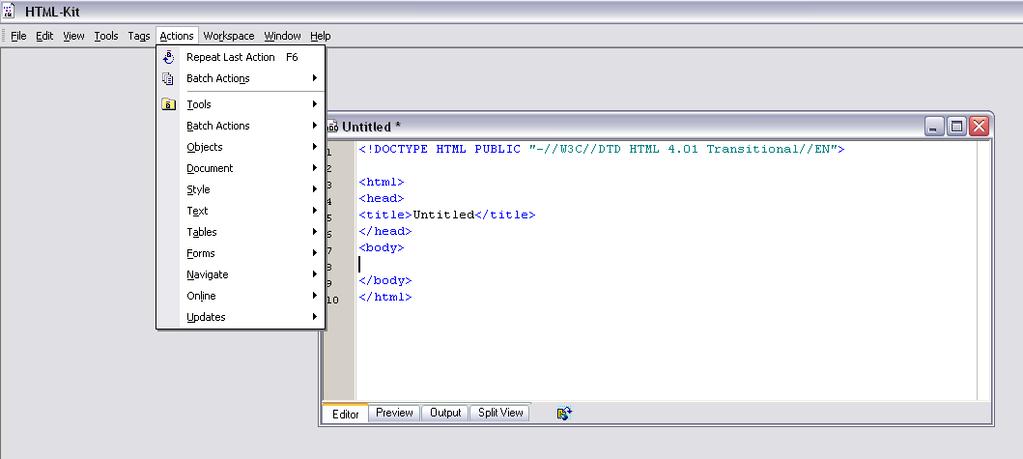The height and width of the screenshot is (459, 1023).
Task: Open the Window menu
Action: point(282,36)
